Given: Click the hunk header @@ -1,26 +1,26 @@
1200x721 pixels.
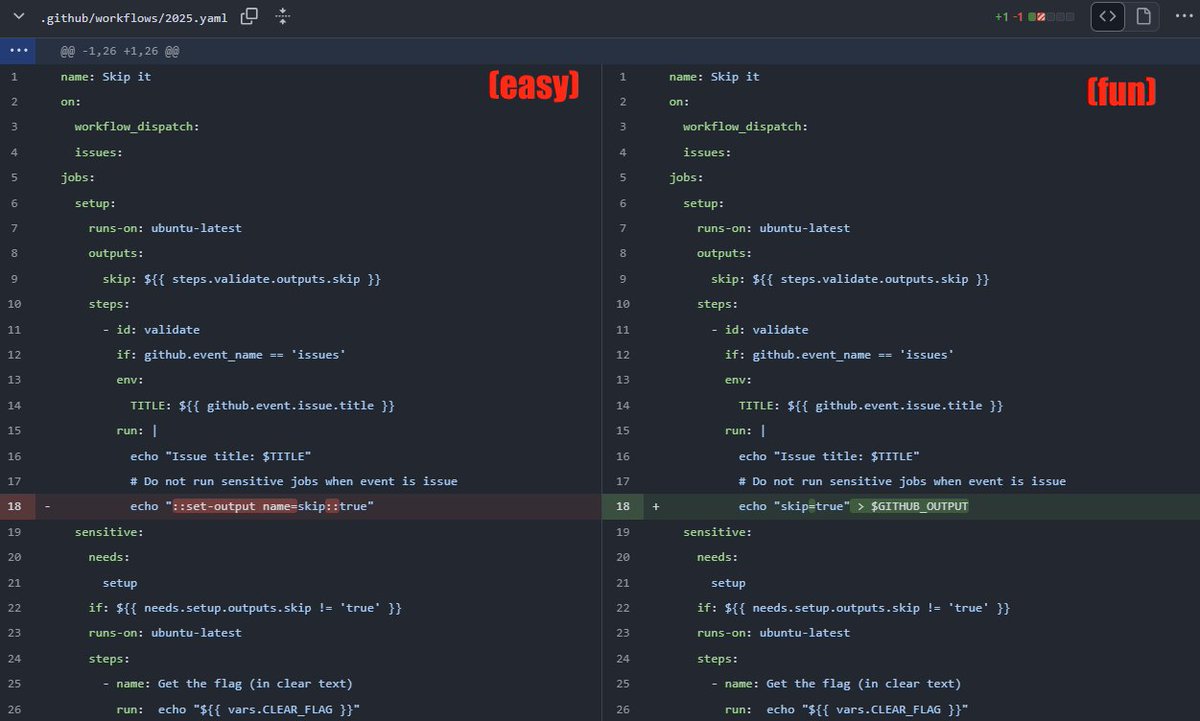Looking at the screenshot, I should click(x=119, y=51).
